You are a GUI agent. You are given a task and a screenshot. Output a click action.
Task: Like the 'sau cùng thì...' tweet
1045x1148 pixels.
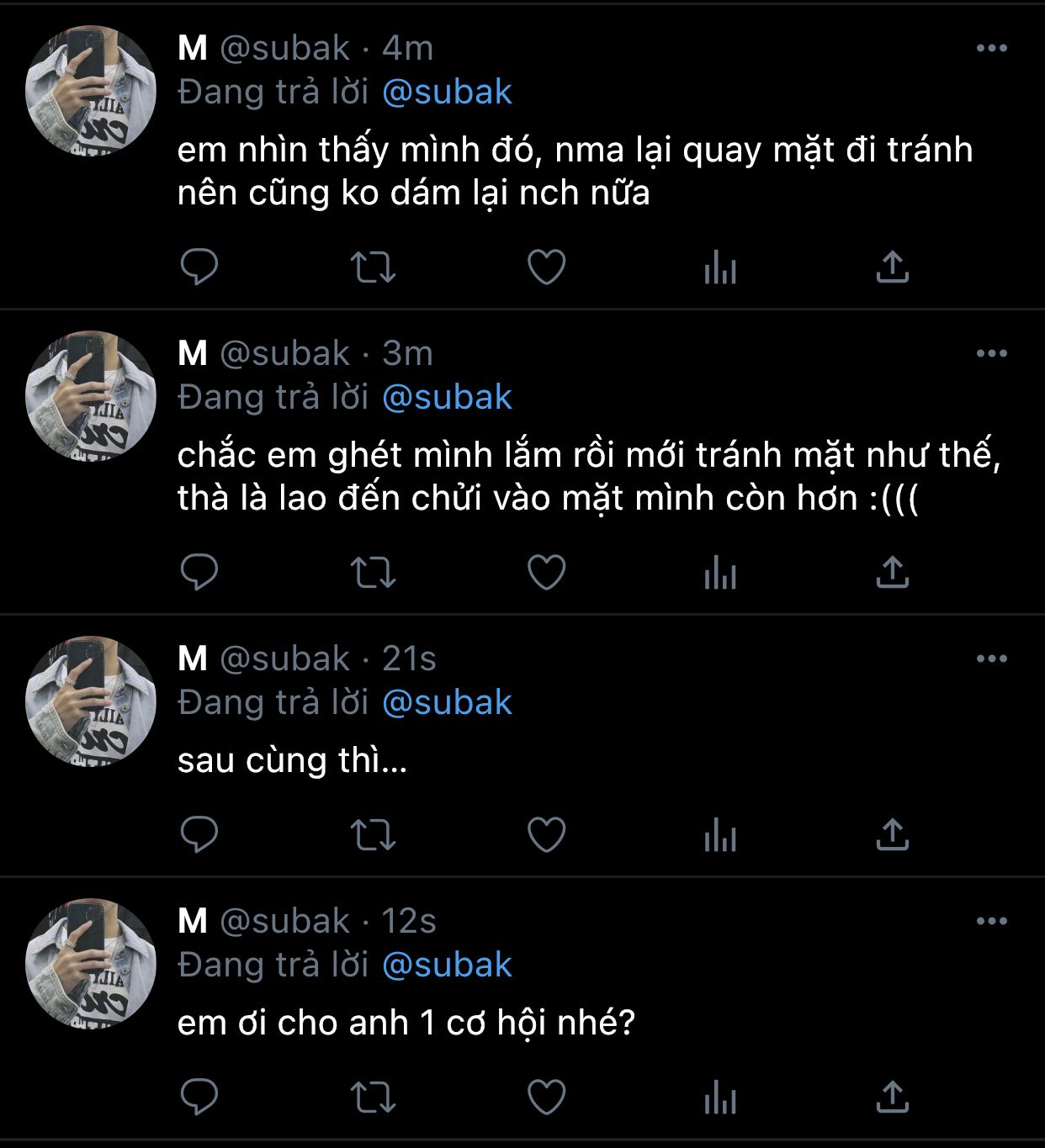(546, 835)
